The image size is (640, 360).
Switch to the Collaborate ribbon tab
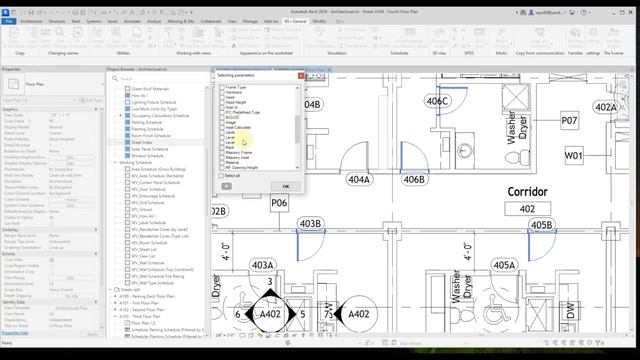coord(211,21)
